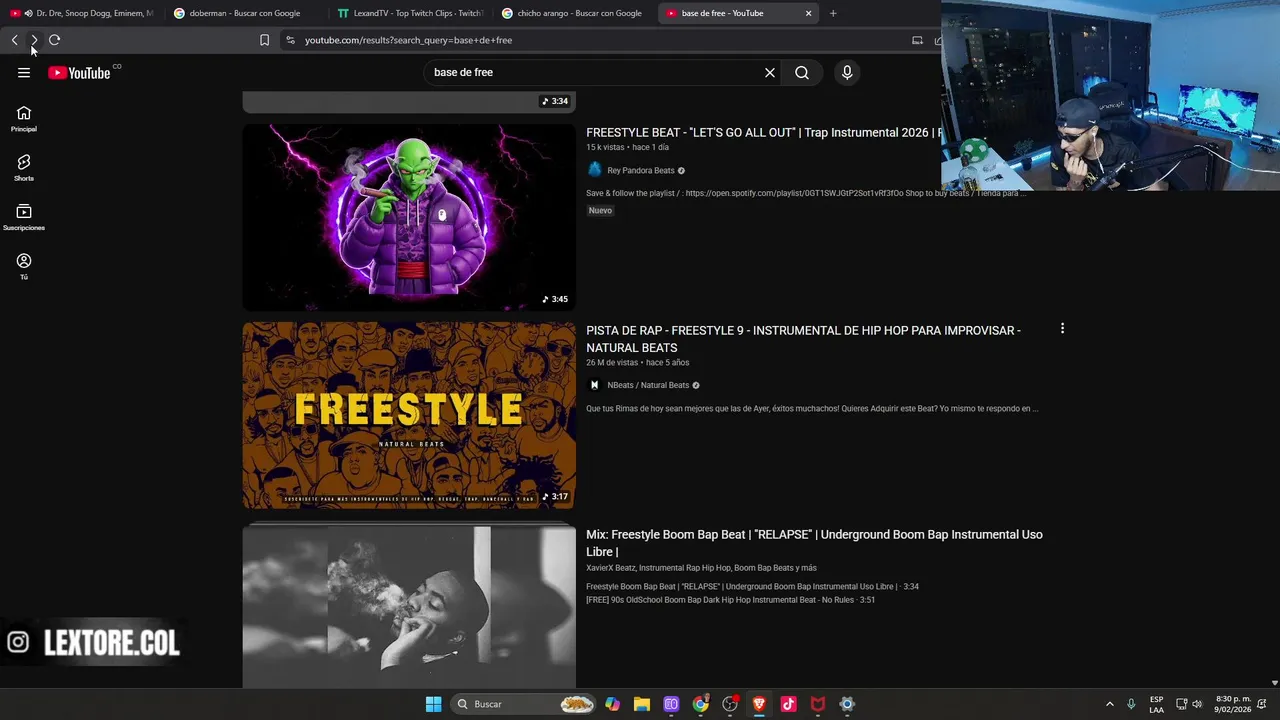Open Copilot from the taskbar

tap(612, 704)
